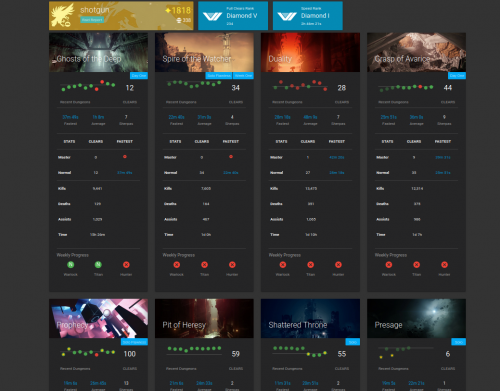Screen dimensions: 500x391
Task: Click the Solo Flawless tag on Prophecy card
Action: point(134,342)
